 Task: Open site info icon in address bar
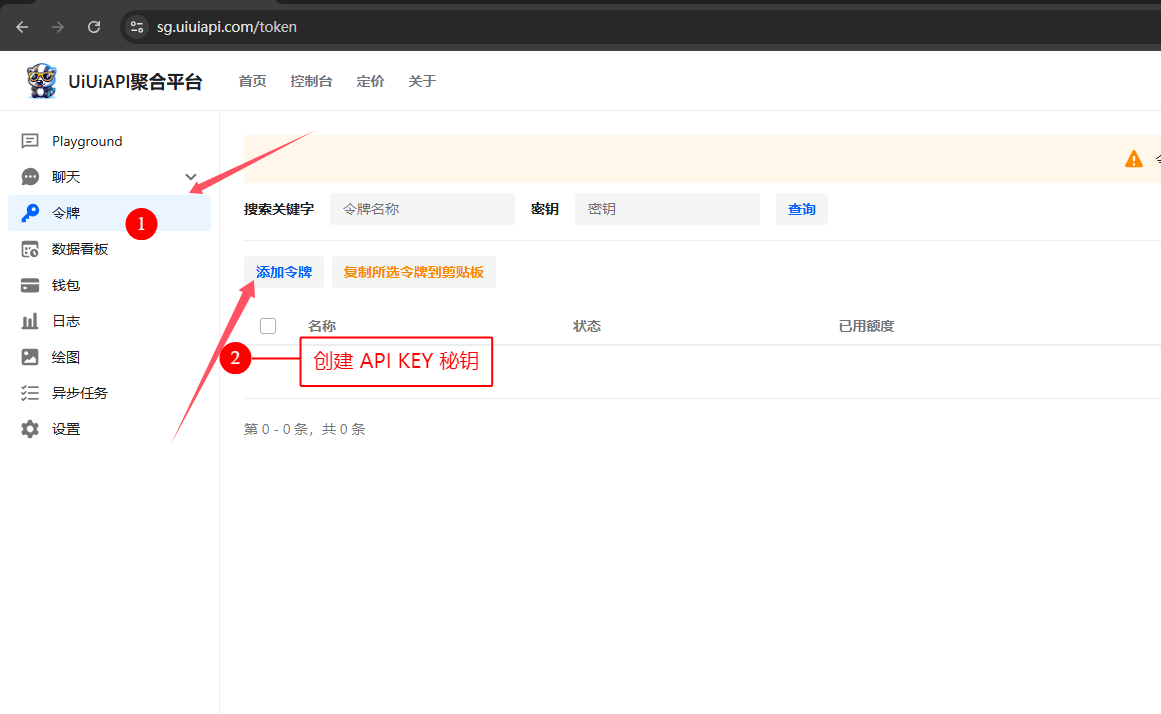point(137,27)
